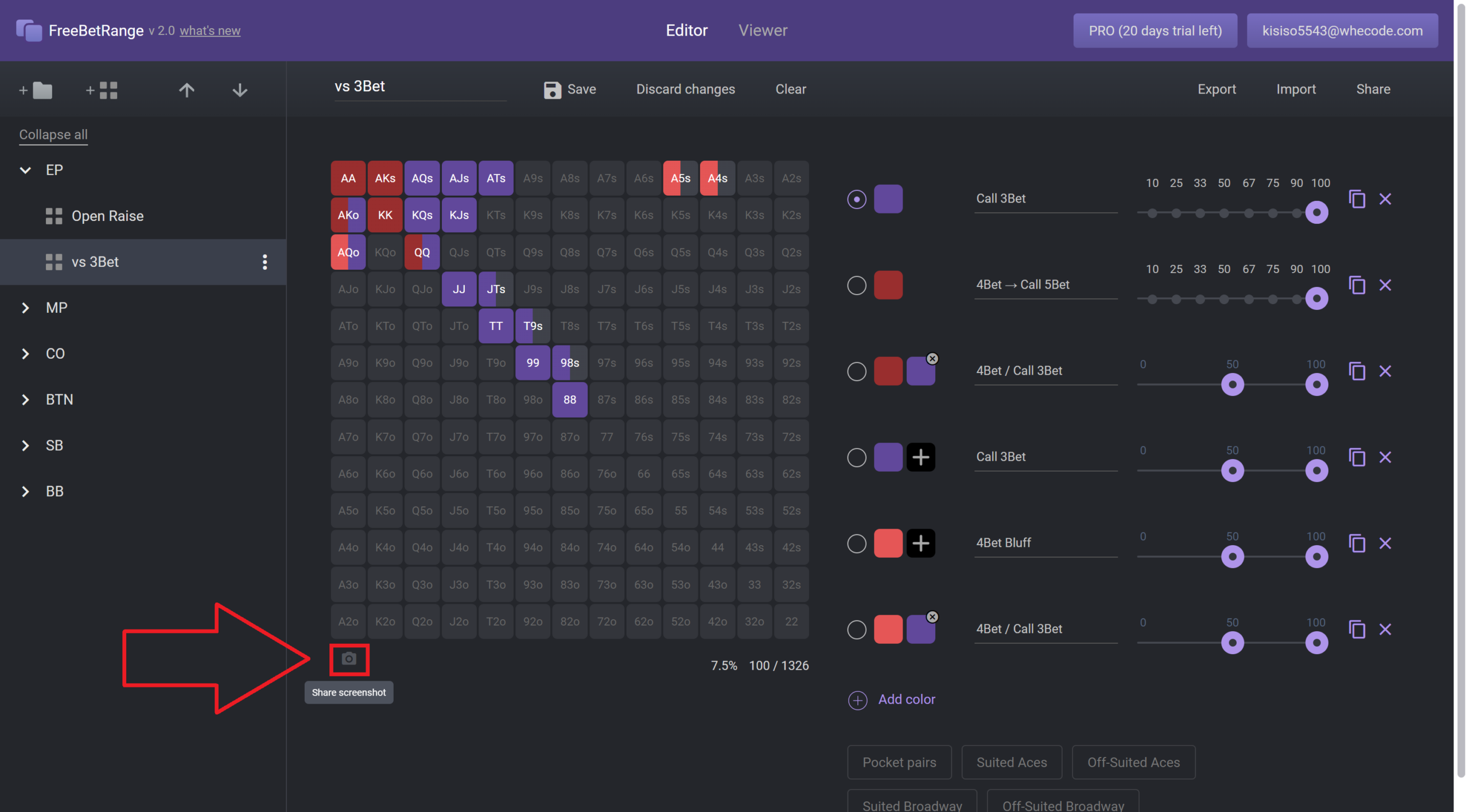Collapse the EP folder
Image resolution: width=1469 pixels, height=812 pixels.
click(x=25, y=170)
